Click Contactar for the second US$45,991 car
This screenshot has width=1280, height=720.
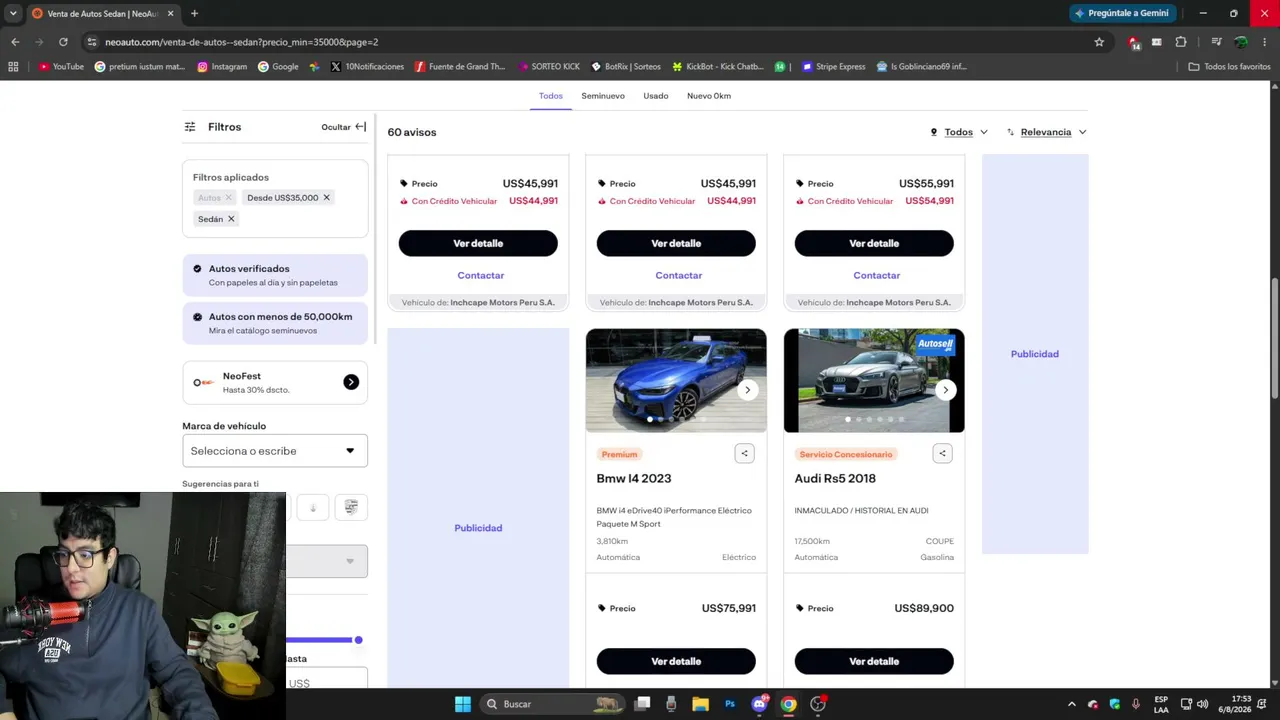[679, 275]
